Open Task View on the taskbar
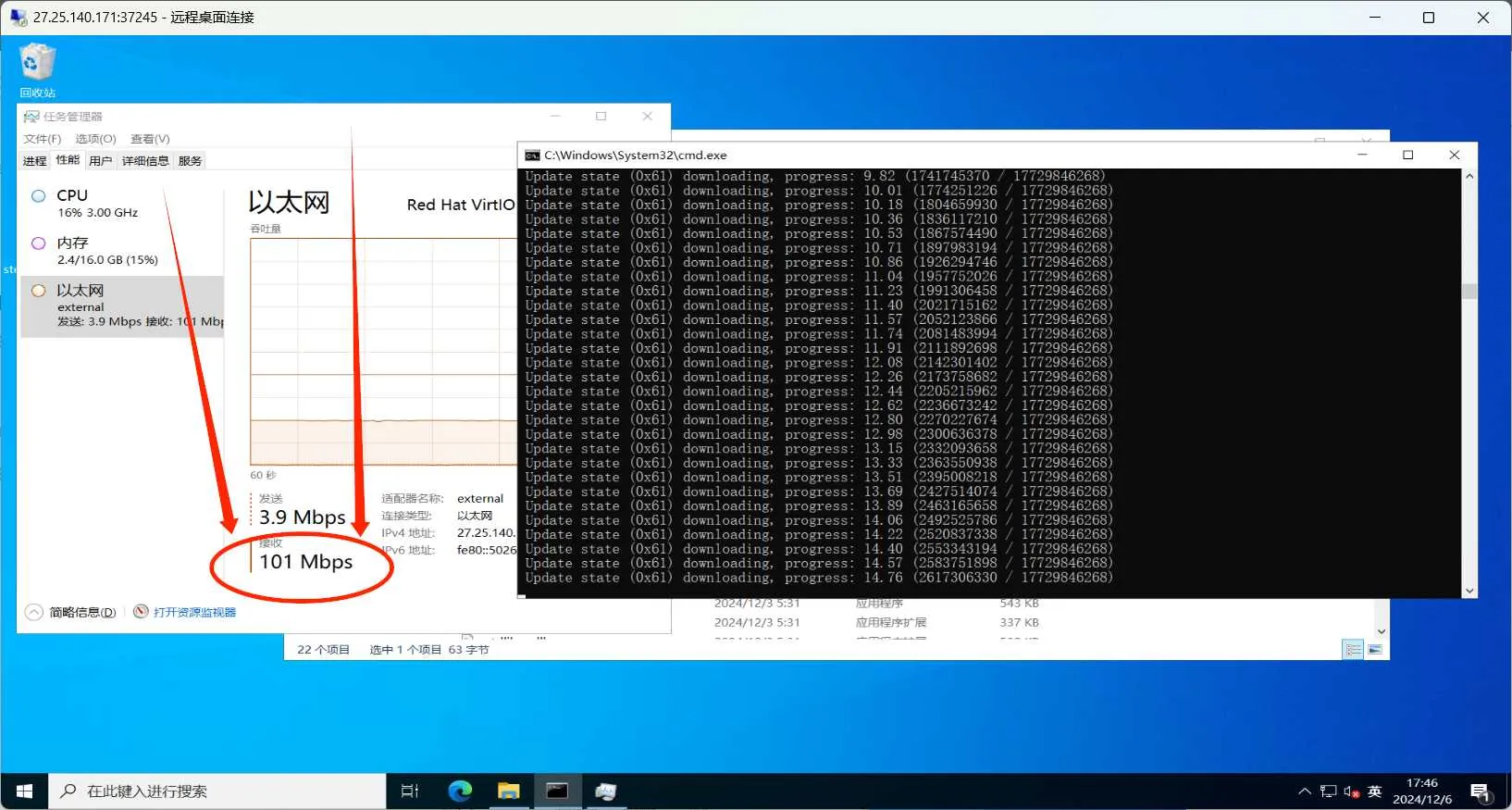1512x810 pixels. (x=410, y=791)
